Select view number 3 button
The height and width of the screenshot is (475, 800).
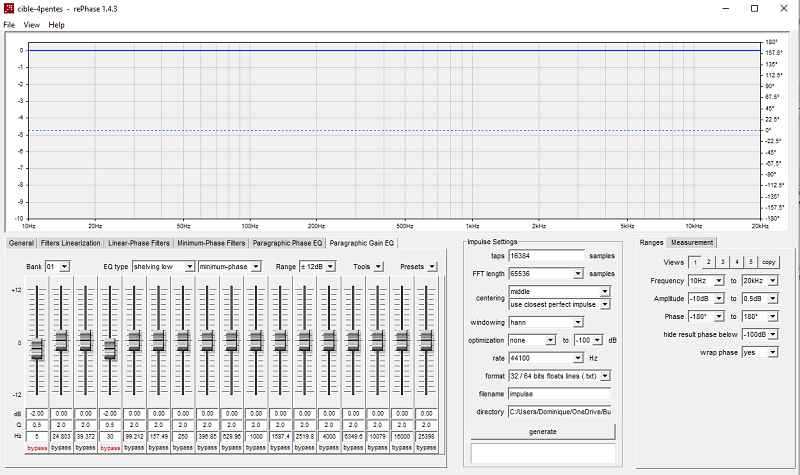click(x=722, y=262)
